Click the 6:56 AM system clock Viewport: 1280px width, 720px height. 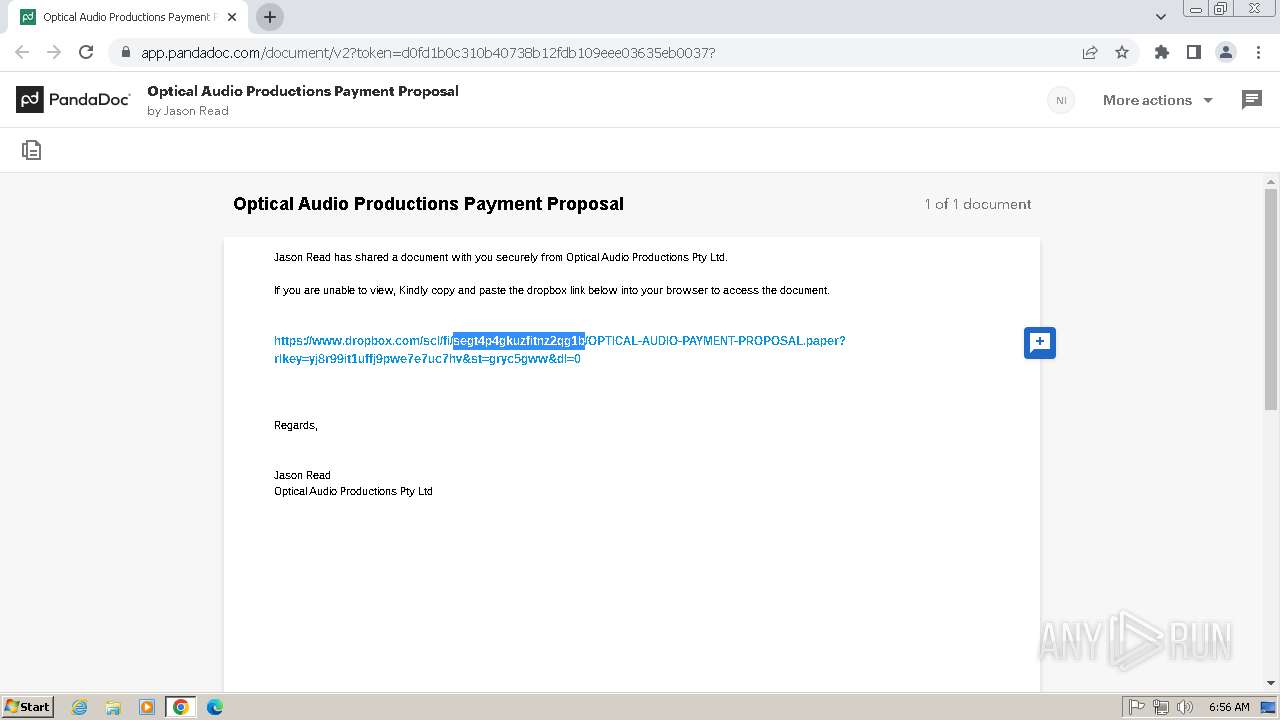pyautogui.click(x=1229, y=707)
